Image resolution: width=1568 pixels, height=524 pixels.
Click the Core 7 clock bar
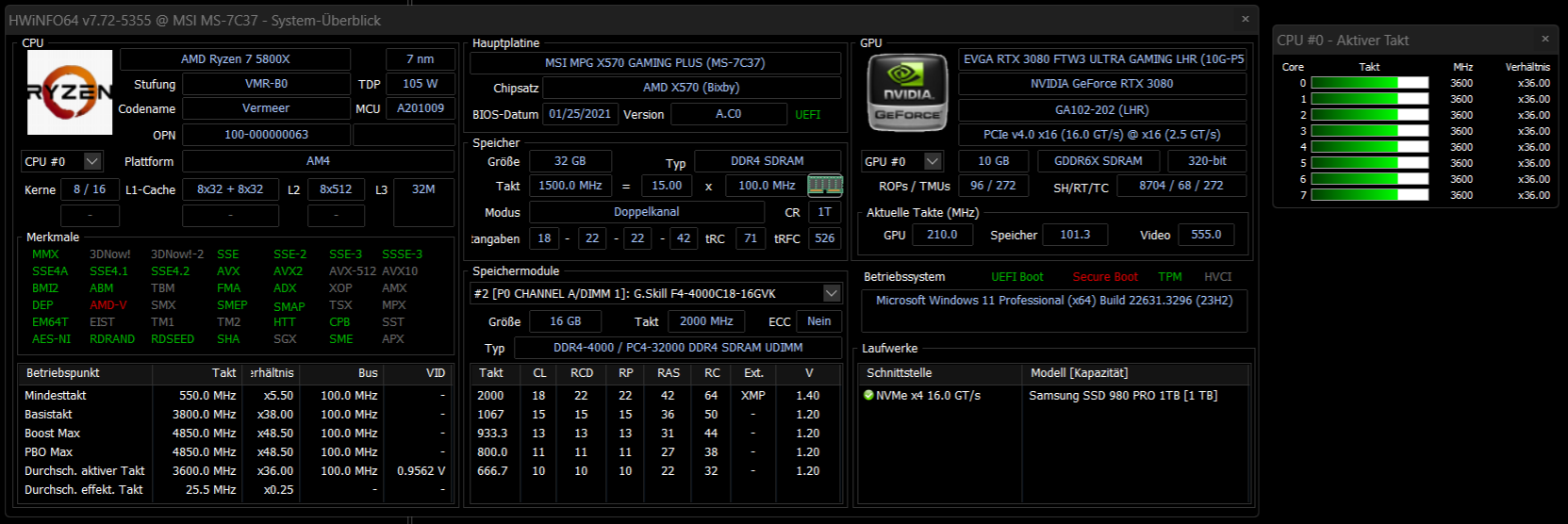click(x=1370, y=195)
